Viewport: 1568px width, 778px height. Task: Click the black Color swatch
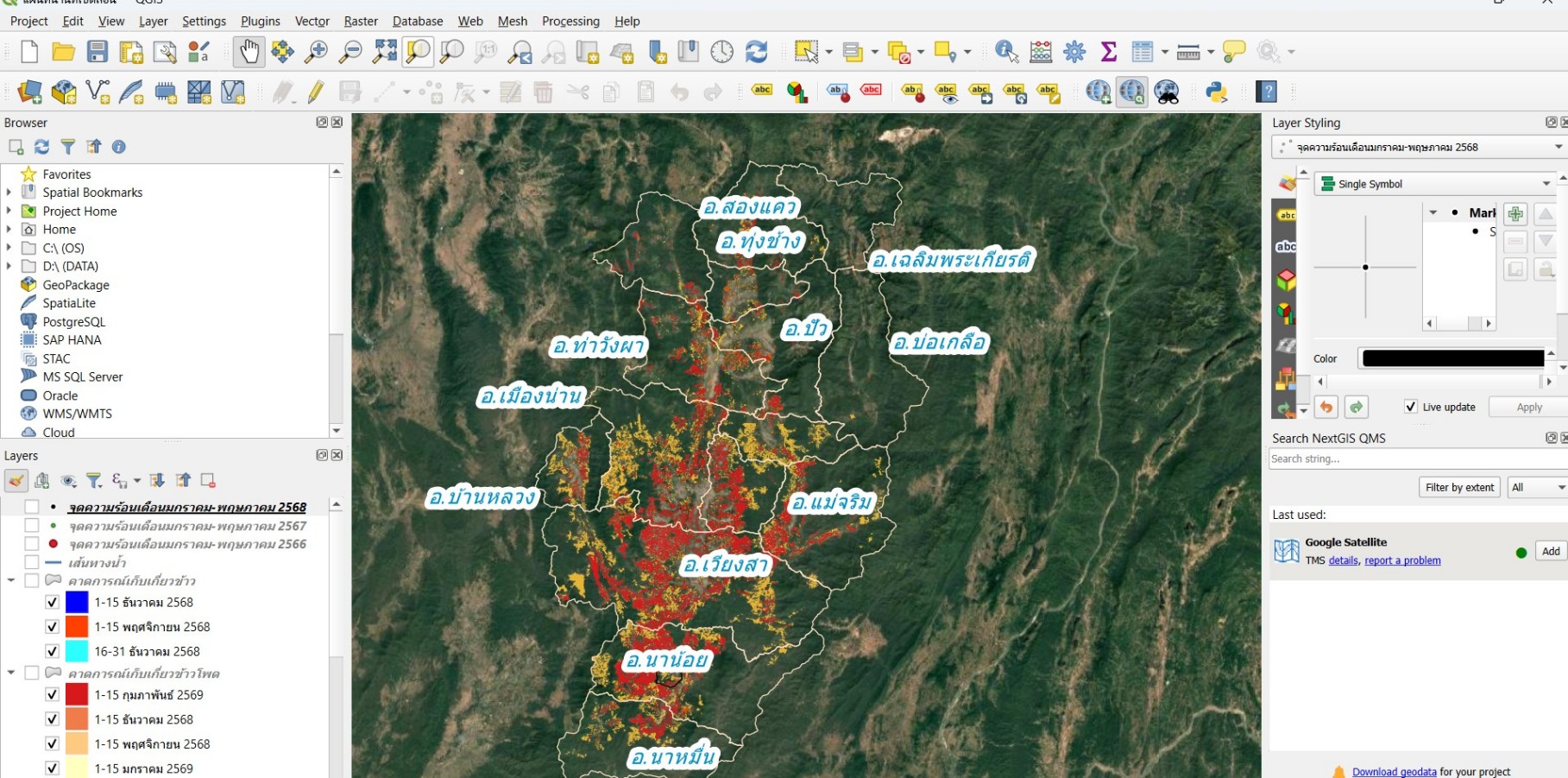pyautogui.click(x=1452, y=358)
